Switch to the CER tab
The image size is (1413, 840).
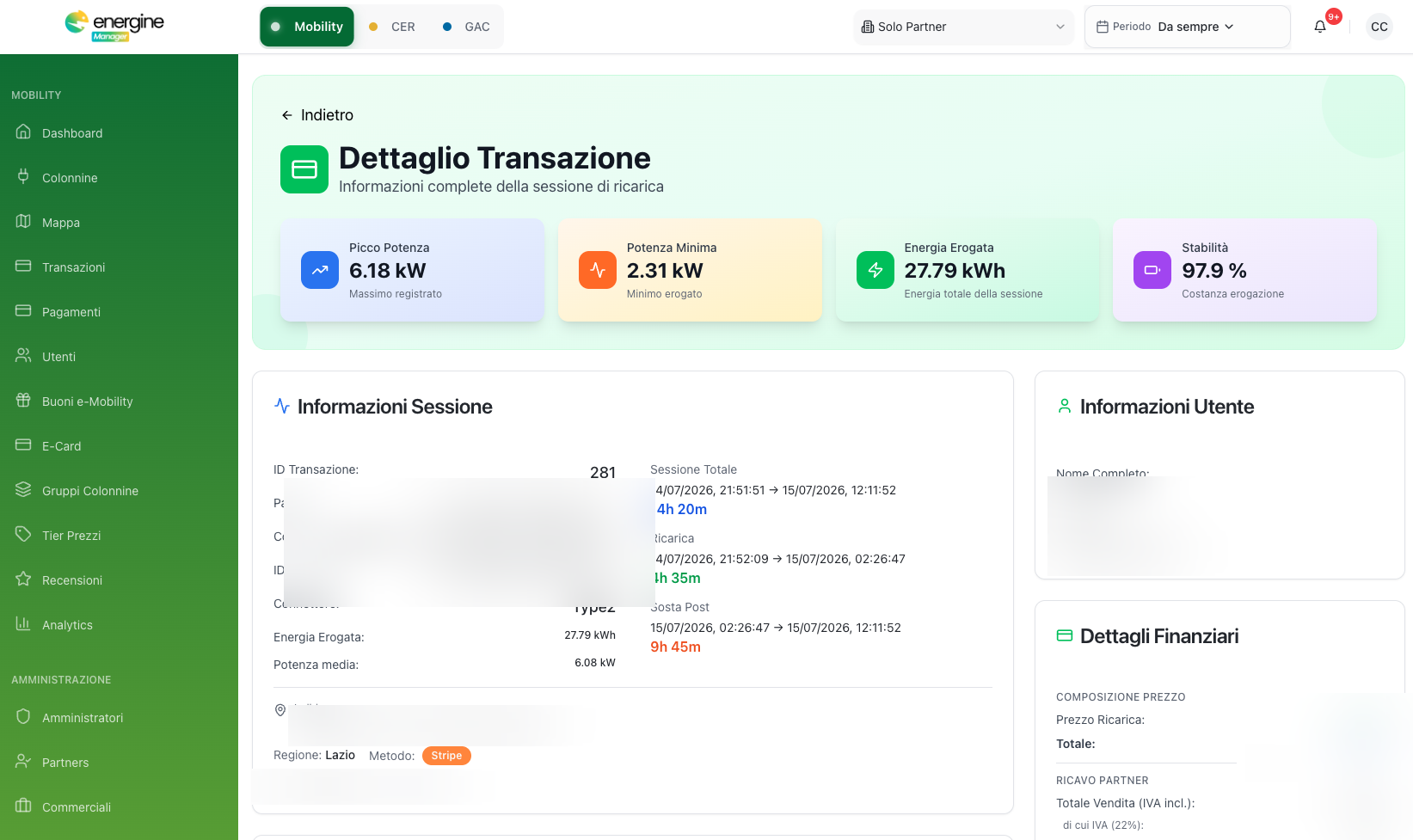[392, 27]
